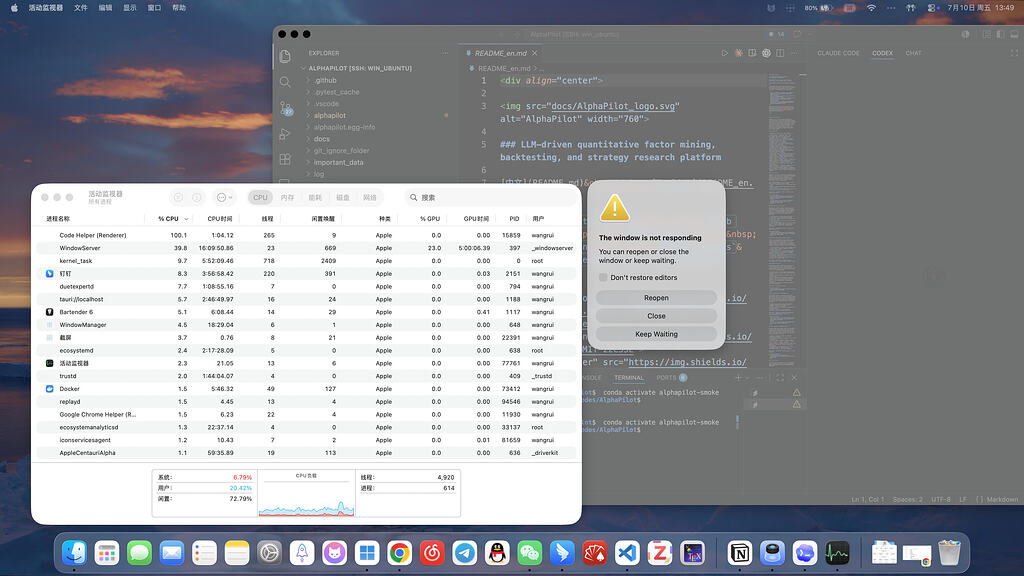Select the WindowServer process row

(306, 248)
